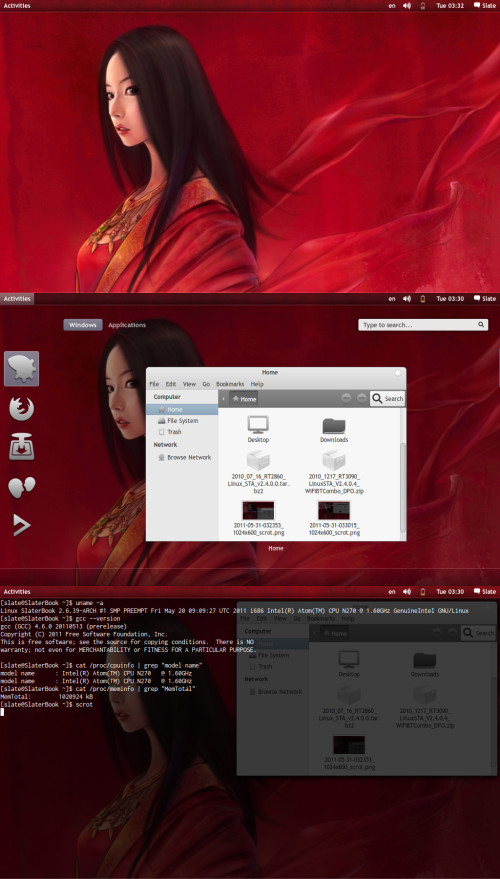The image size is (500, 879).
Task: Click the volume icon in the overview screenshot panel
Action: click(x=407, y=298)
